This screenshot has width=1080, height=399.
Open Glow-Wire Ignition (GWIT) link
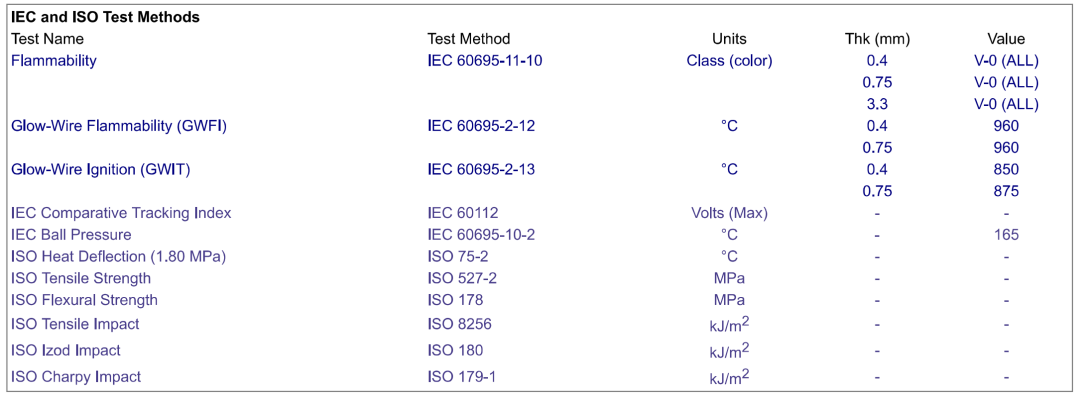(x=101, y=170)
